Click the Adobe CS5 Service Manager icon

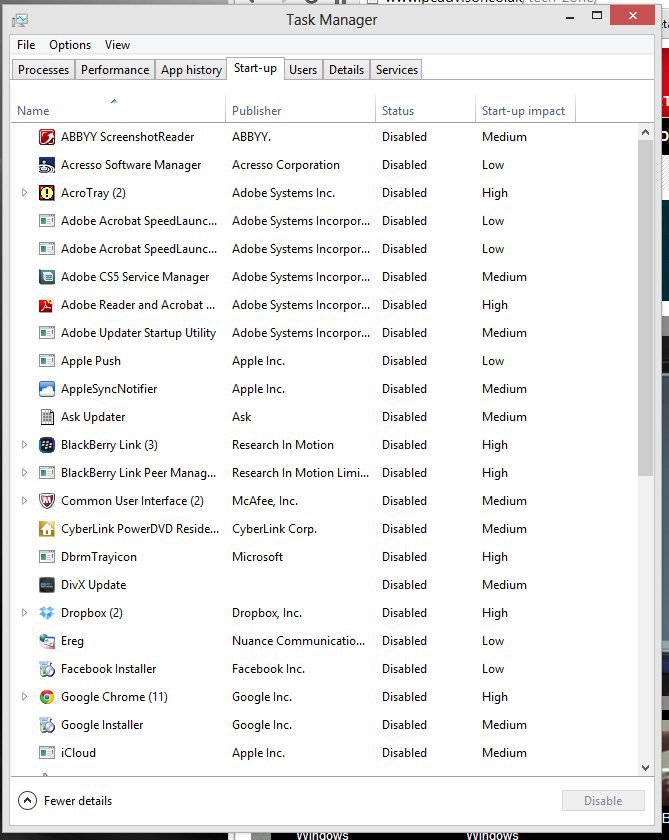pyautogui.click(x=47, y=277)
